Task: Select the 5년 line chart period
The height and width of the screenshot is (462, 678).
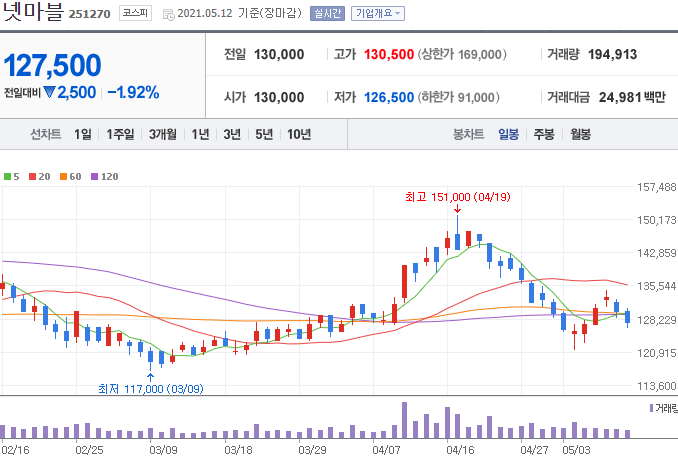Action: point(264,134)
